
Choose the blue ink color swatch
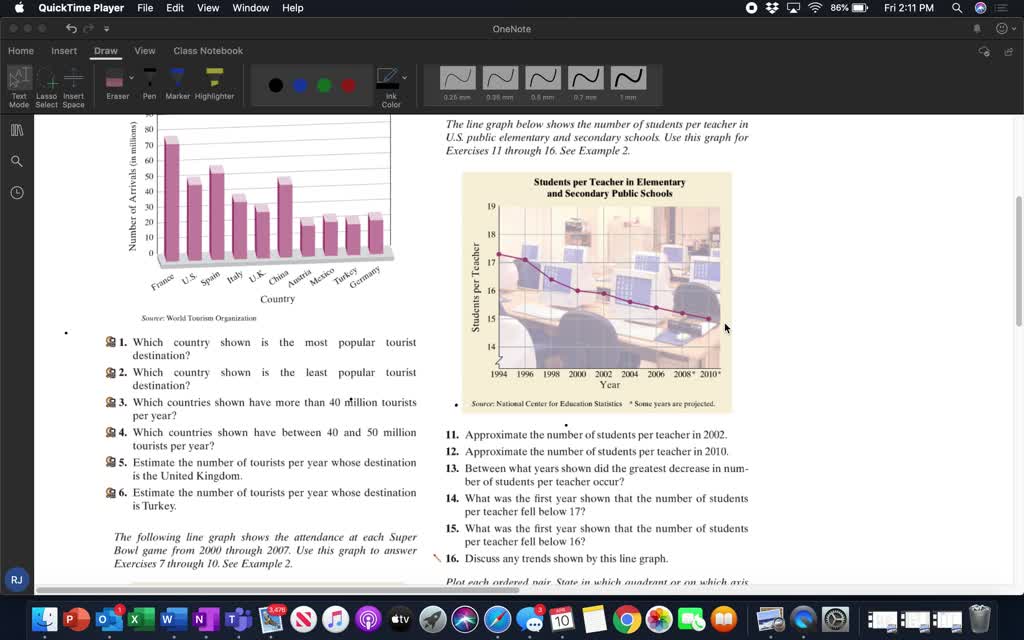[x=300, y=85]
